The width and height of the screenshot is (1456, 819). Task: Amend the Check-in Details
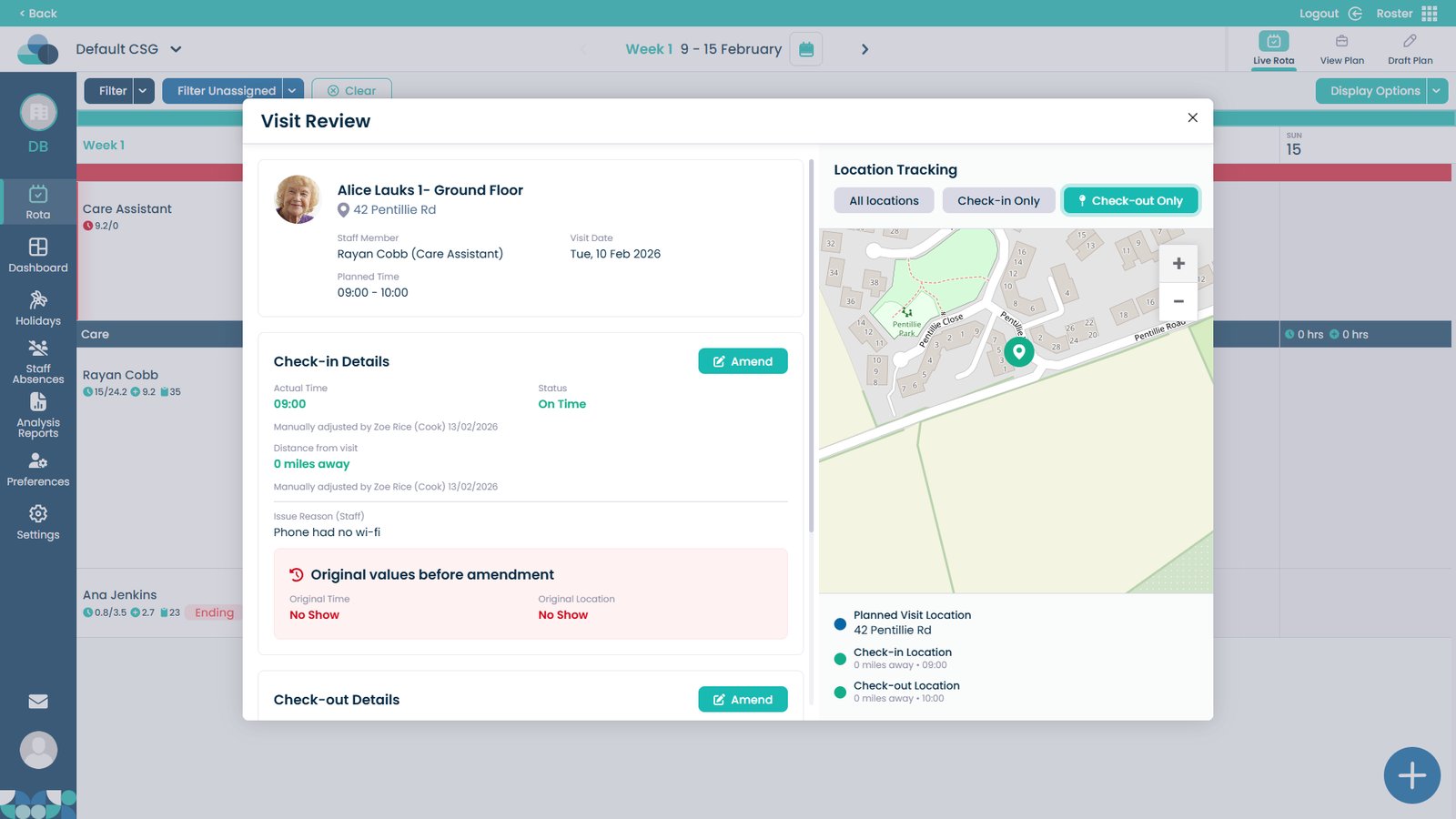pos(743,361)
